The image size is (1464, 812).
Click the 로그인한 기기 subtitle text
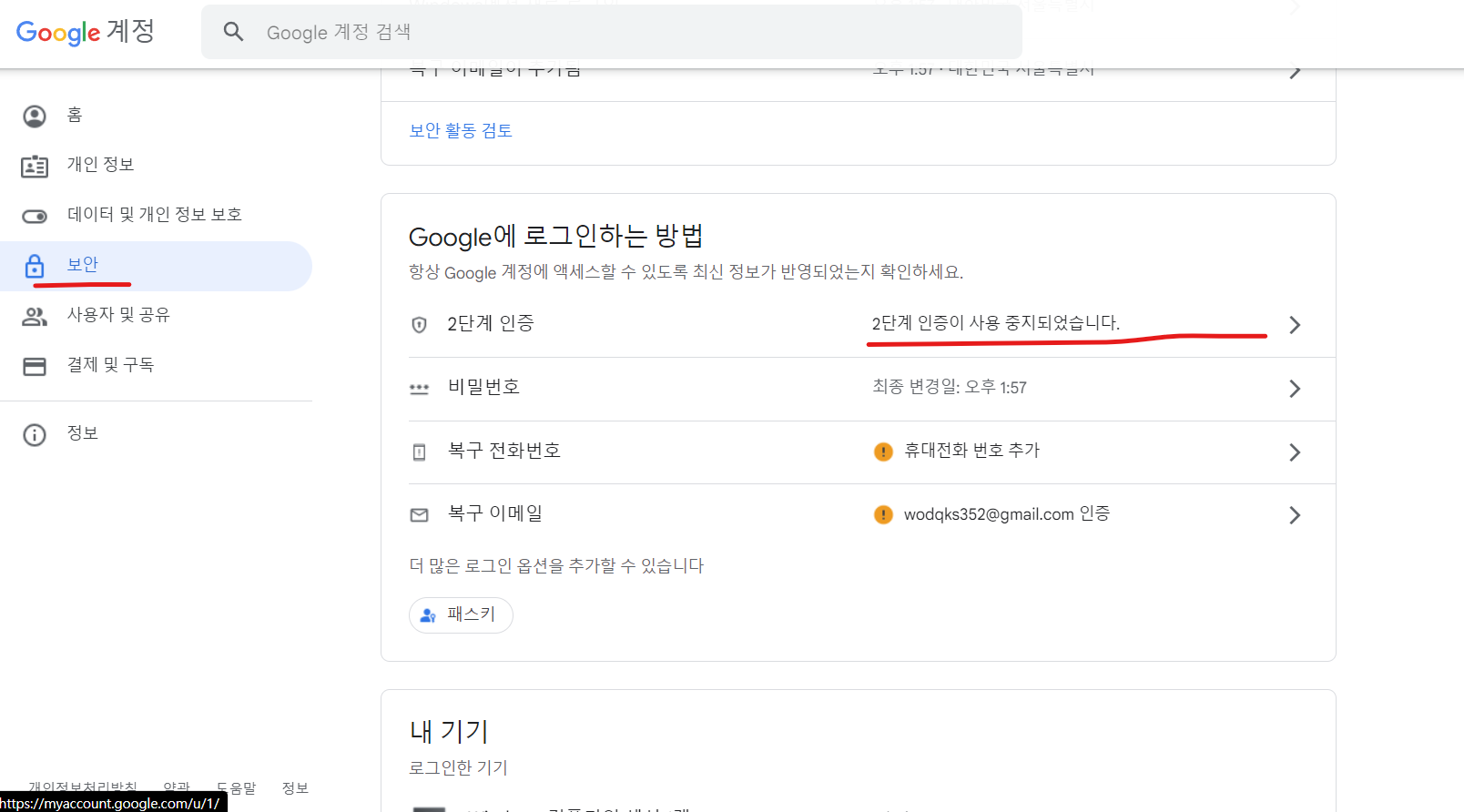(x=458, y=767)
